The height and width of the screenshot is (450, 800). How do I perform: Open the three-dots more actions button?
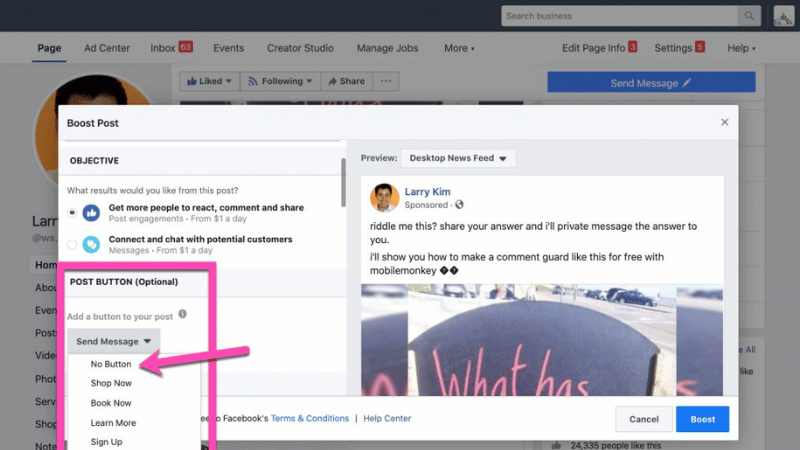click(x=386, y=81)
